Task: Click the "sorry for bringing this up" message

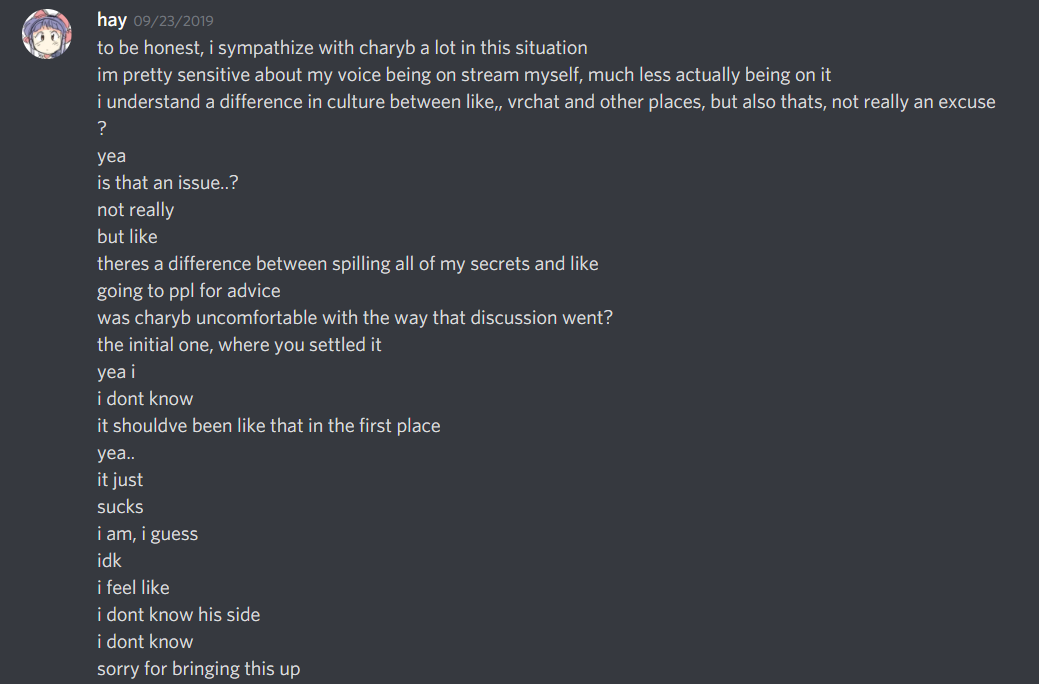Action: tap(198, 669)
